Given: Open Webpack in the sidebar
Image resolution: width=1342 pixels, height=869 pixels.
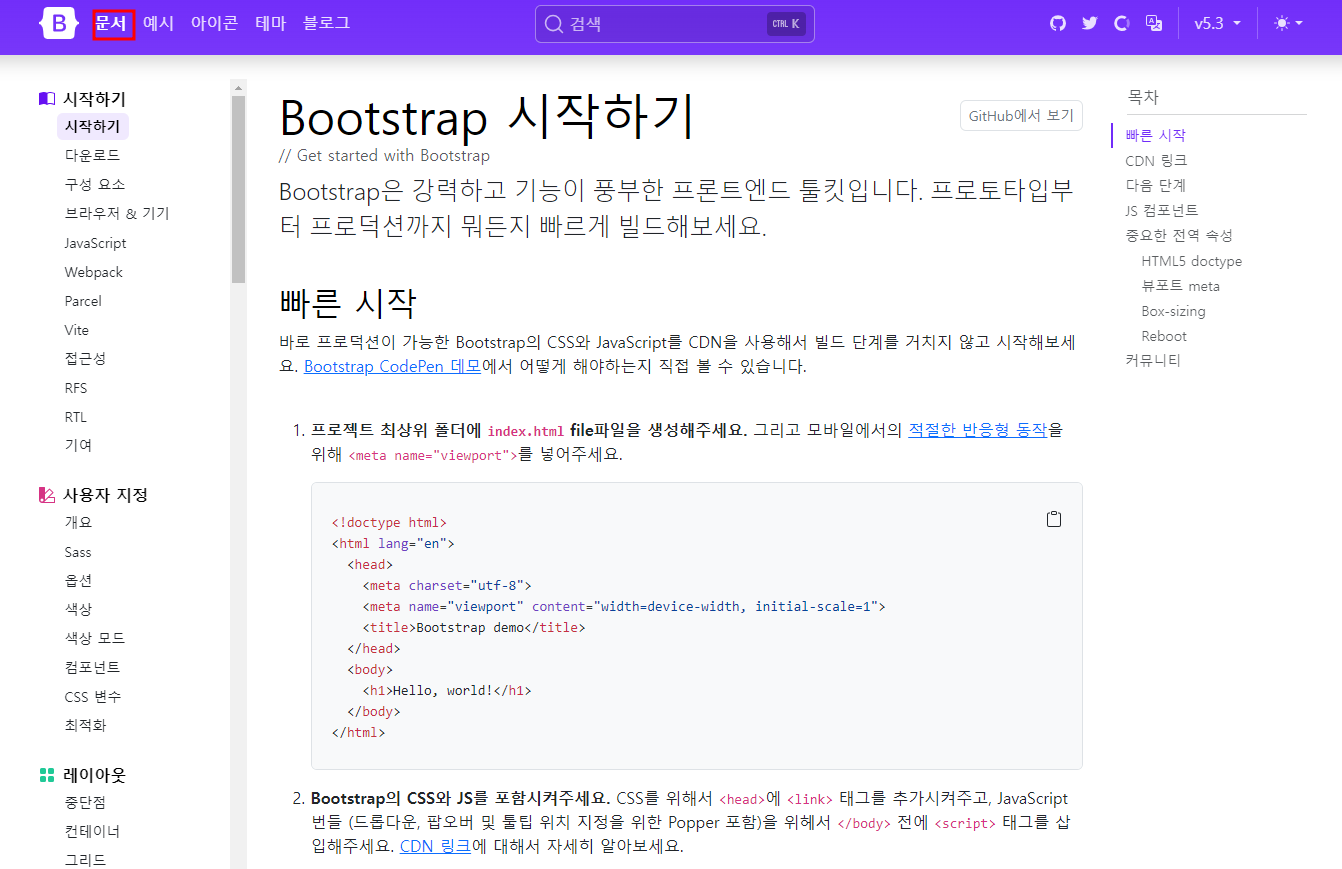Looking at the screenshot, I should 93,272.
